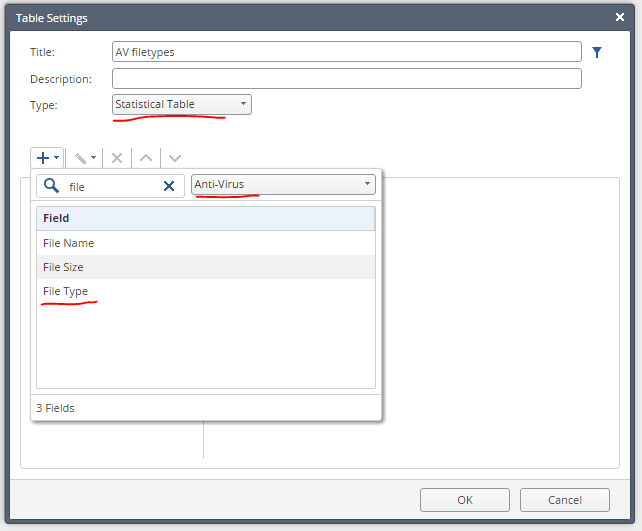642x531 pixels.
Task: Click the '3 Fields' count label
Action: click(55, 408)
